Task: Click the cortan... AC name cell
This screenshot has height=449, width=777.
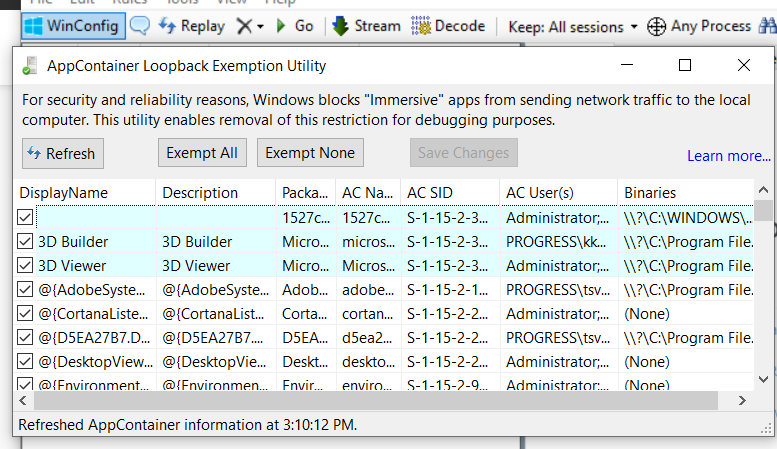Action: click(x=368, y=314)
